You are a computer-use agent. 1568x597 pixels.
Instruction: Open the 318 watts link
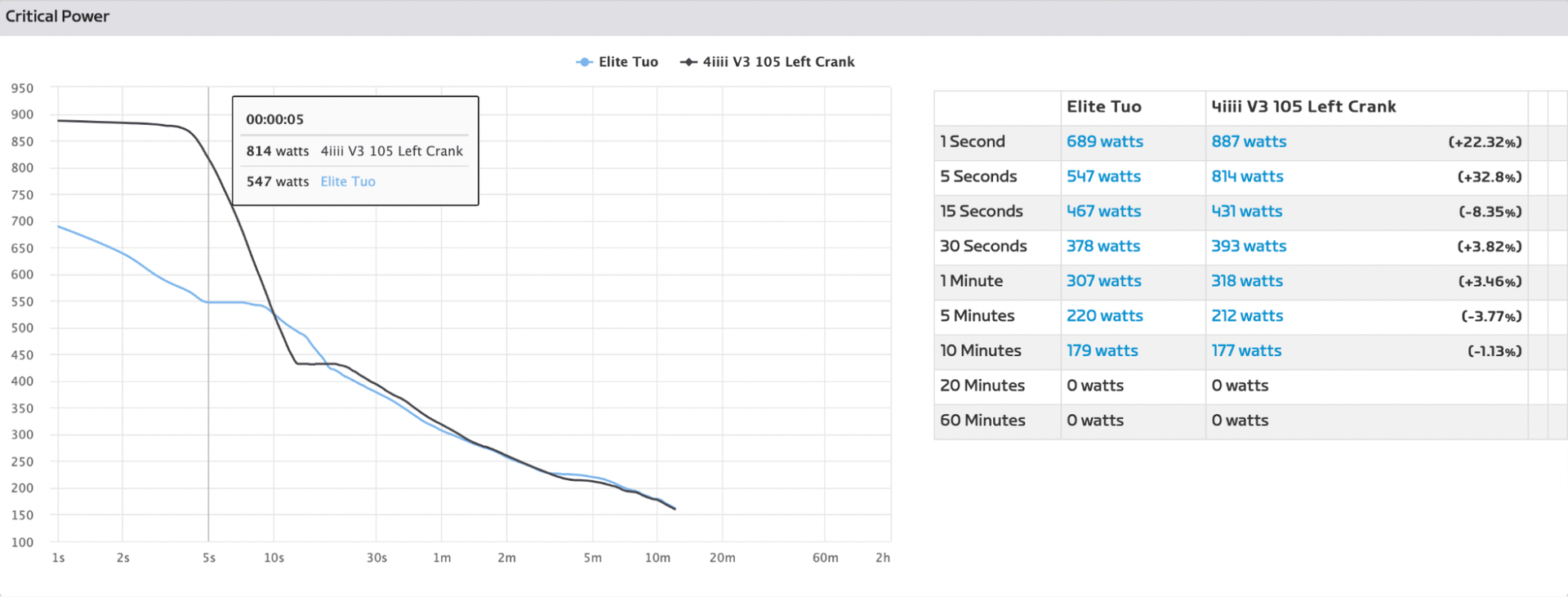point(1247,281)
